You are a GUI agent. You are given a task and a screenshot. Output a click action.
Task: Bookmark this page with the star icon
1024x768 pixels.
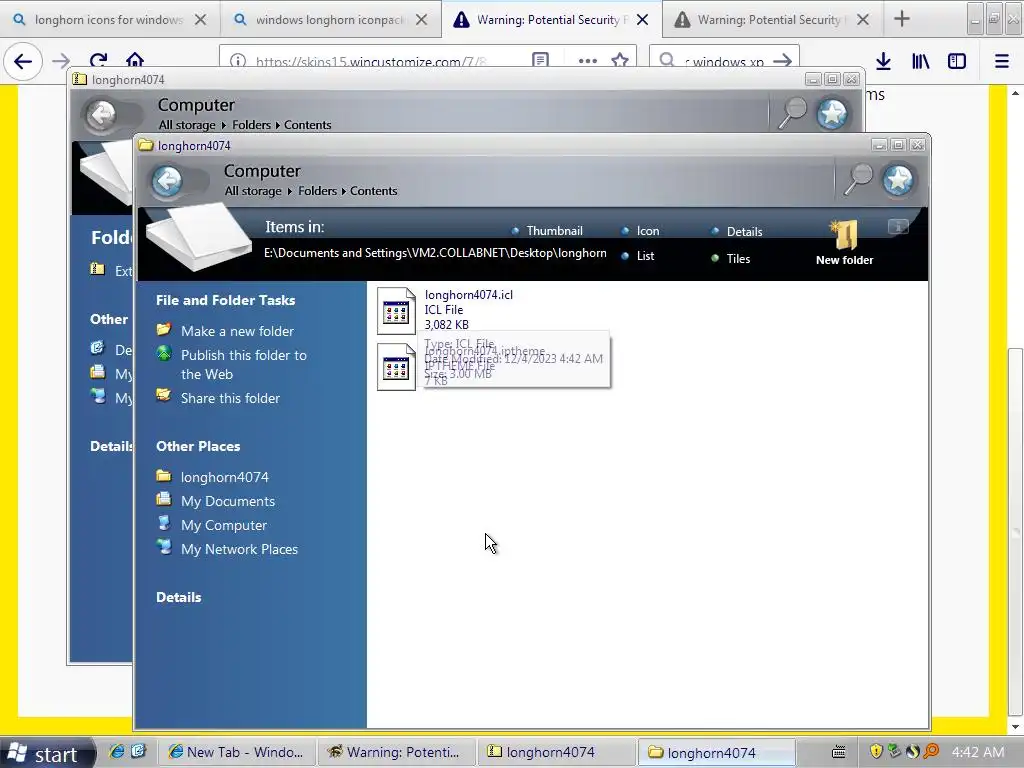[x=620, y=61]
